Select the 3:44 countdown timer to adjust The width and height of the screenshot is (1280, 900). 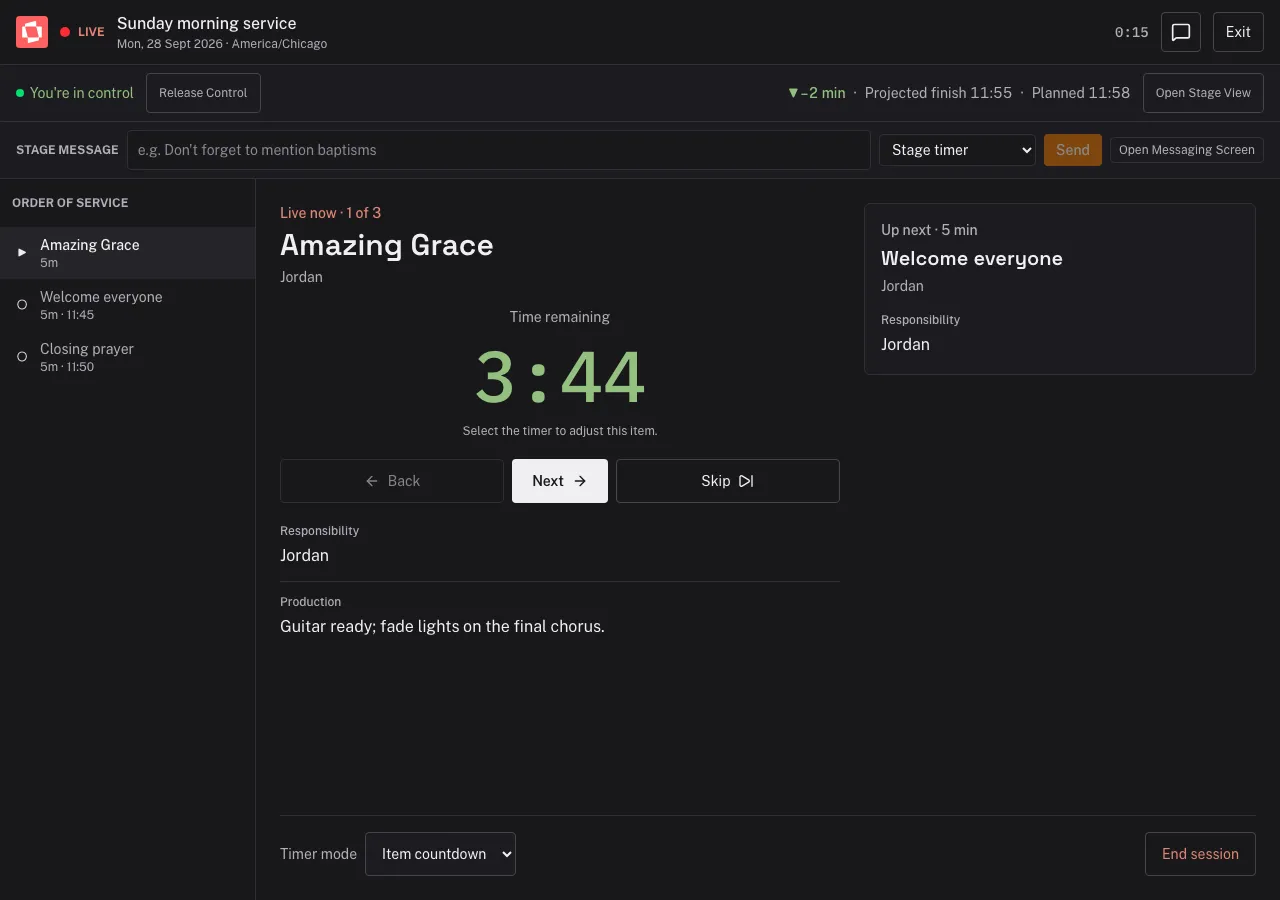coord(560,377)
